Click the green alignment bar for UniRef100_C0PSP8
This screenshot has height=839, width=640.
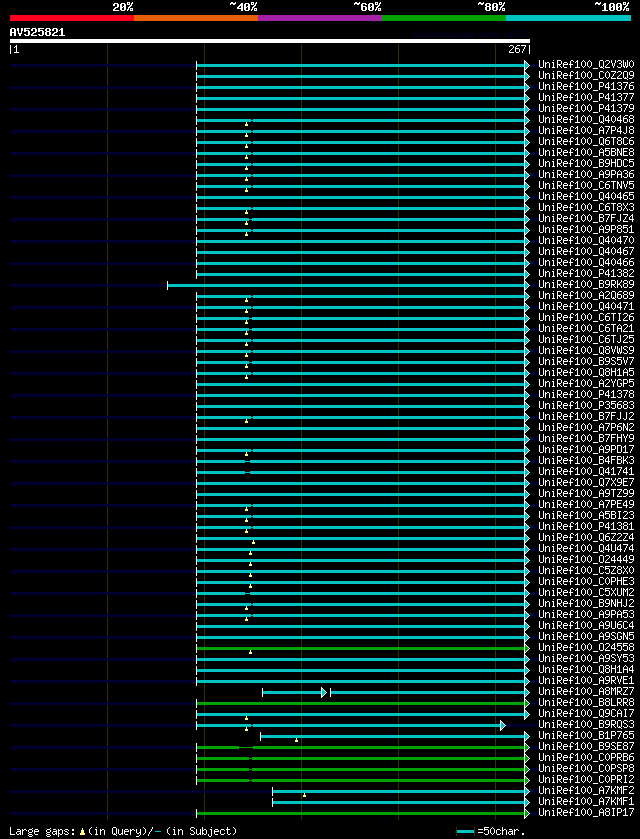coord(361,769)
